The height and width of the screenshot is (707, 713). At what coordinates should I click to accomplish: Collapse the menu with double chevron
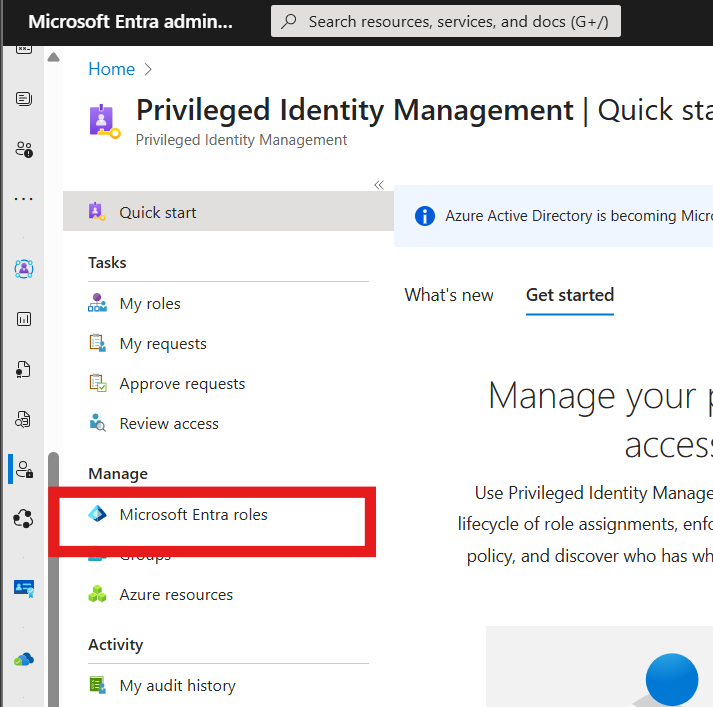tap(379, 185)
